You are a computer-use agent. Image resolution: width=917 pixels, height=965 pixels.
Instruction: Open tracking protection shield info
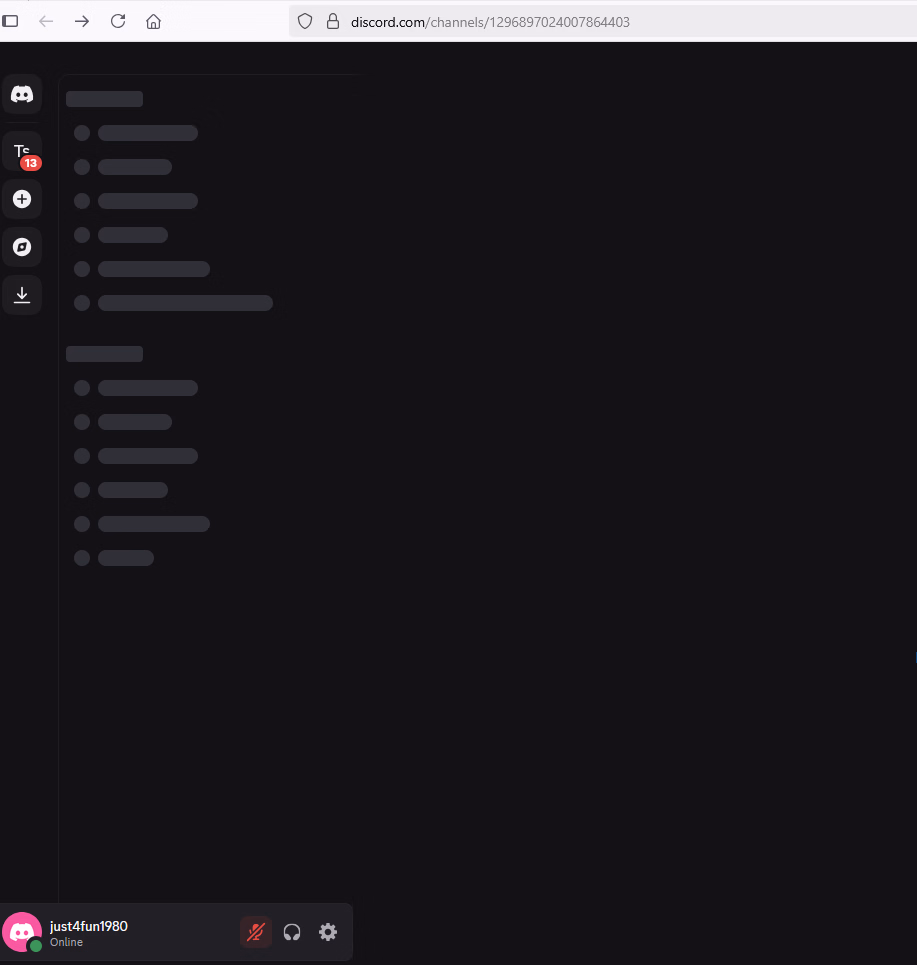click(x=305, y=22)
